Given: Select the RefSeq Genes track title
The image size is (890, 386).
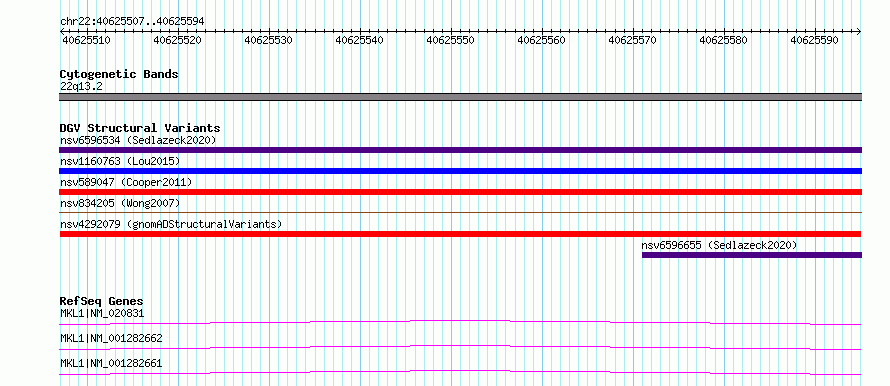Looking at the screenshot, I should tap(102, 301).
